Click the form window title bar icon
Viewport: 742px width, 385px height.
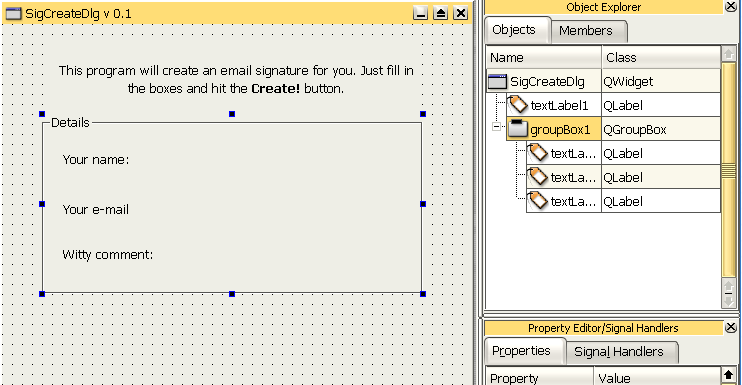(x=13, y=14)
